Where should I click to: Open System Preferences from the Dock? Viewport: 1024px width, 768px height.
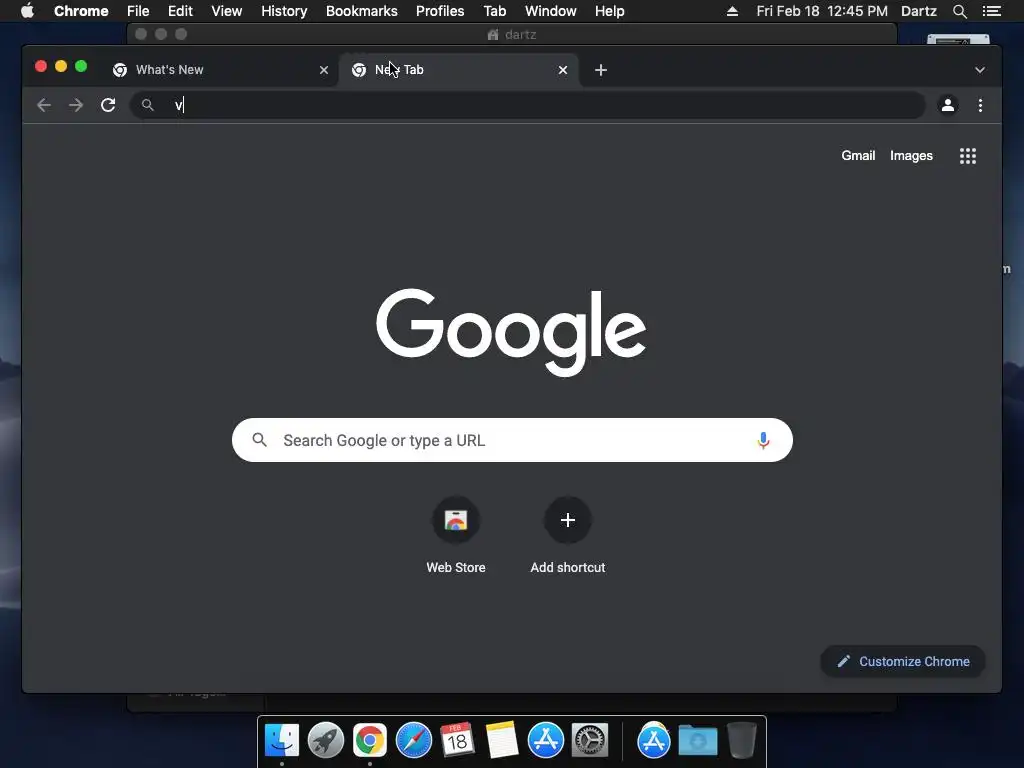coord(590,741)
